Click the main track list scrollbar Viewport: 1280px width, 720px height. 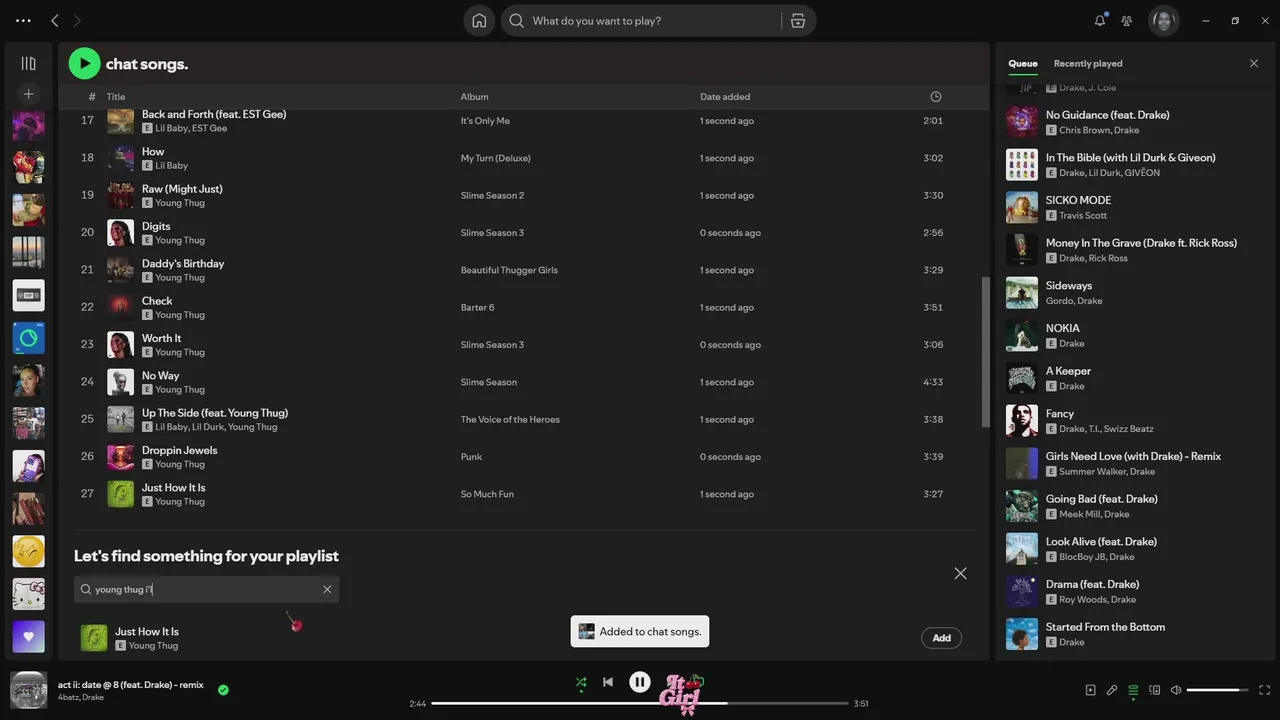pos(985,350)
